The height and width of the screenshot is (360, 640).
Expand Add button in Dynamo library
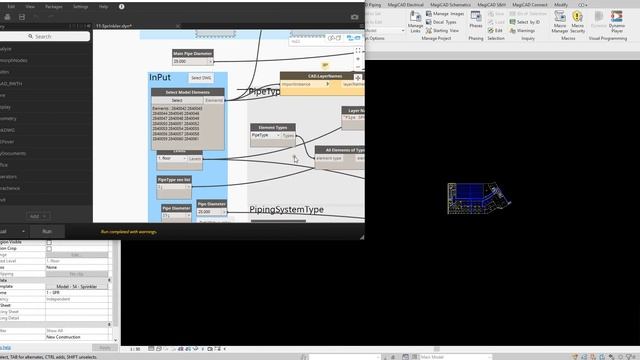38,216
